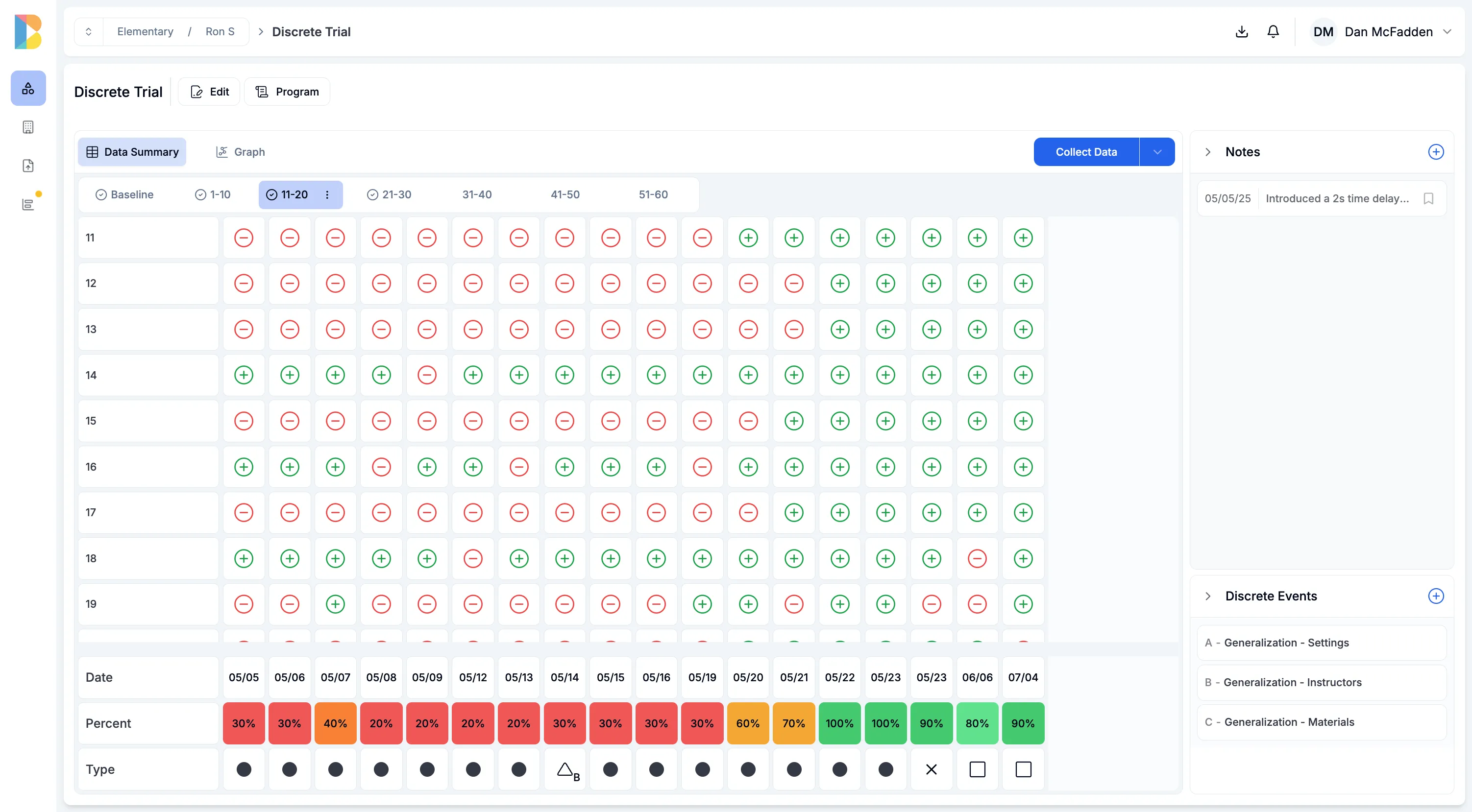Open the reports sidebar icon with yellow dot

tap(28, 204)
